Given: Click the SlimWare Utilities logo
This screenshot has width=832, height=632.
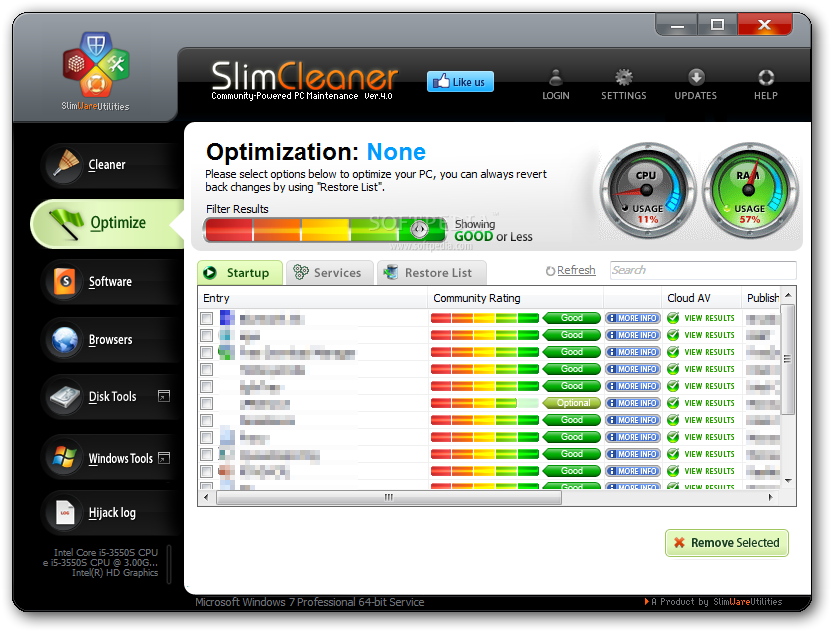Looking at the screenshot, I should [x=96, y=71].
